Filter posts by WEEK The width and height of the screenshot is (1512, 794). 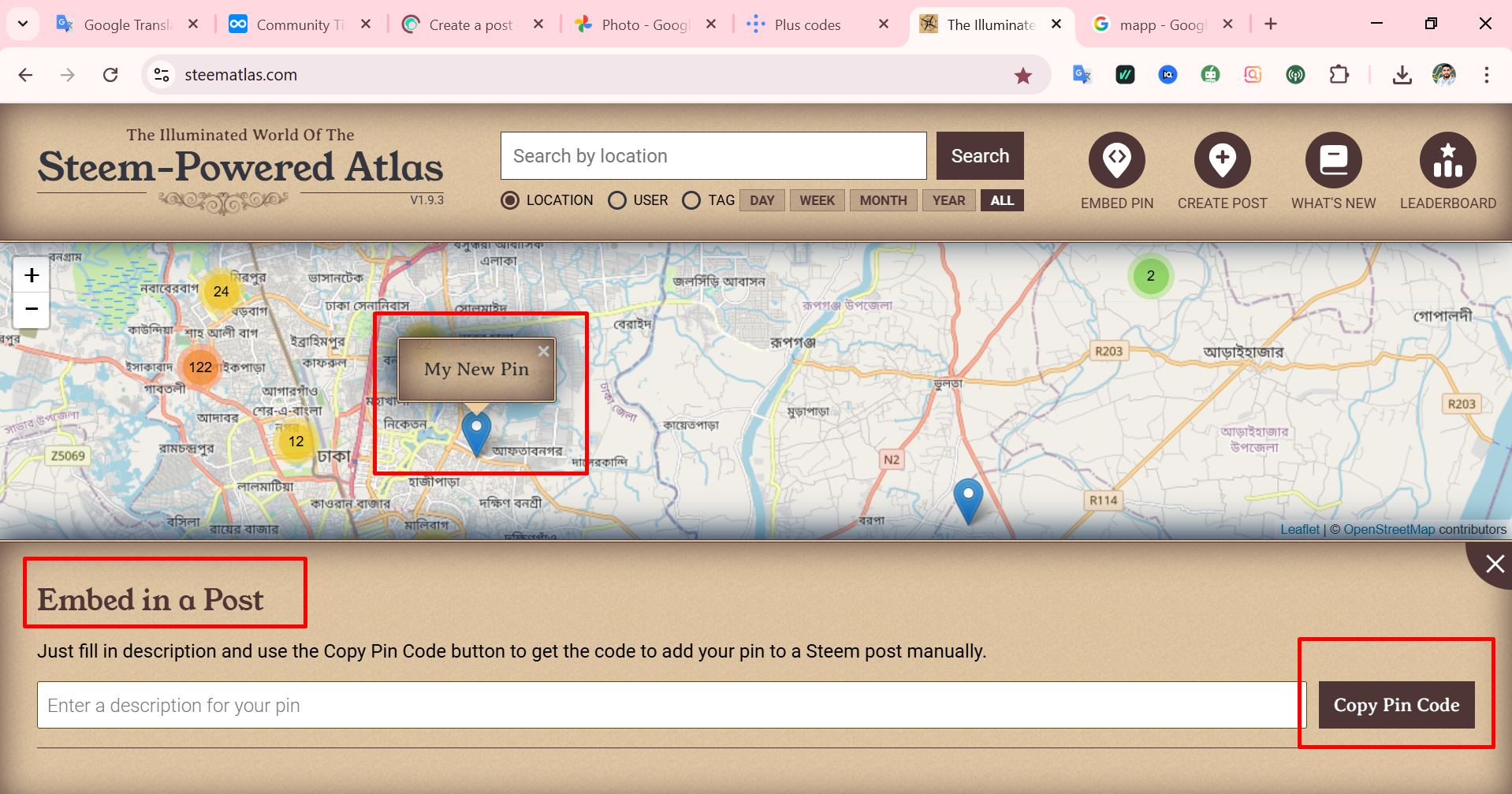click(817, 200)
